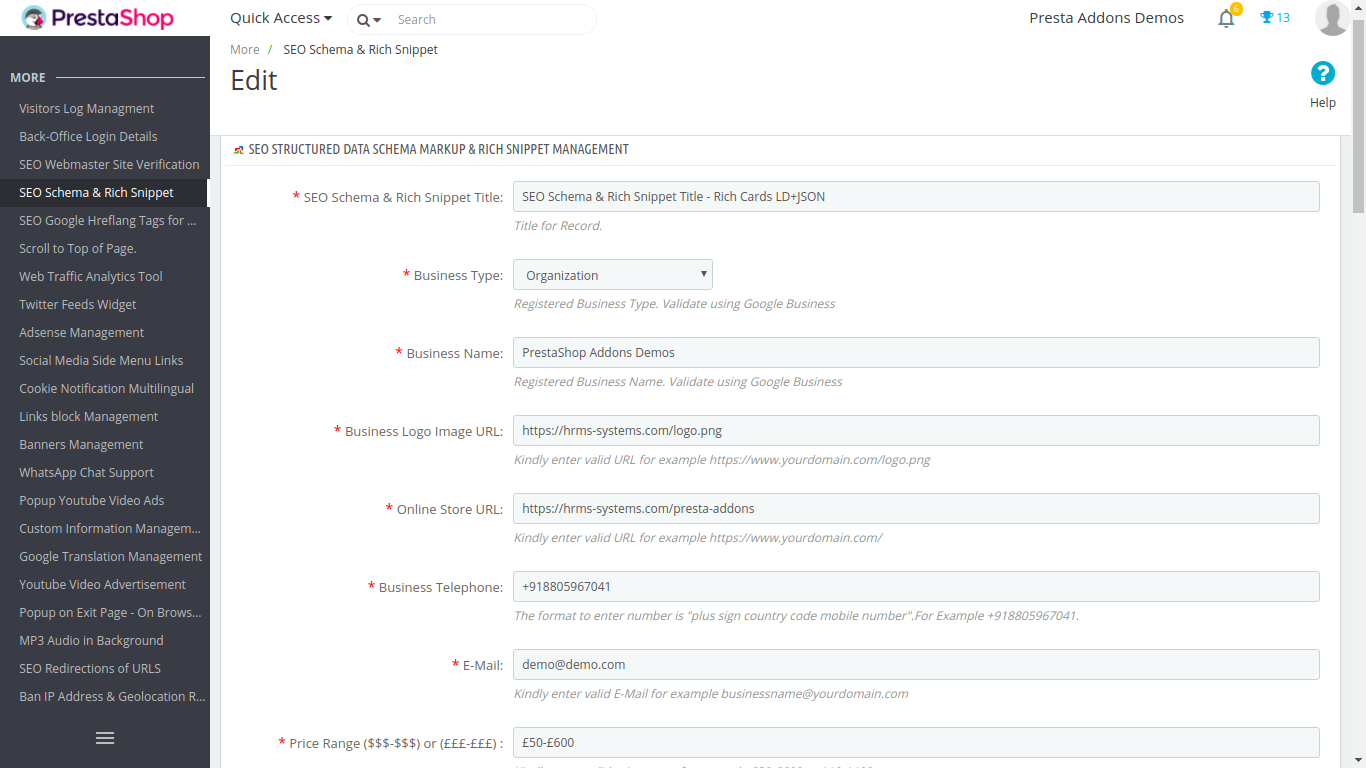Open Cookie Notification Multilingual menu item
Viewport: 1366px width, 768px height.
[x=105, y=388]
